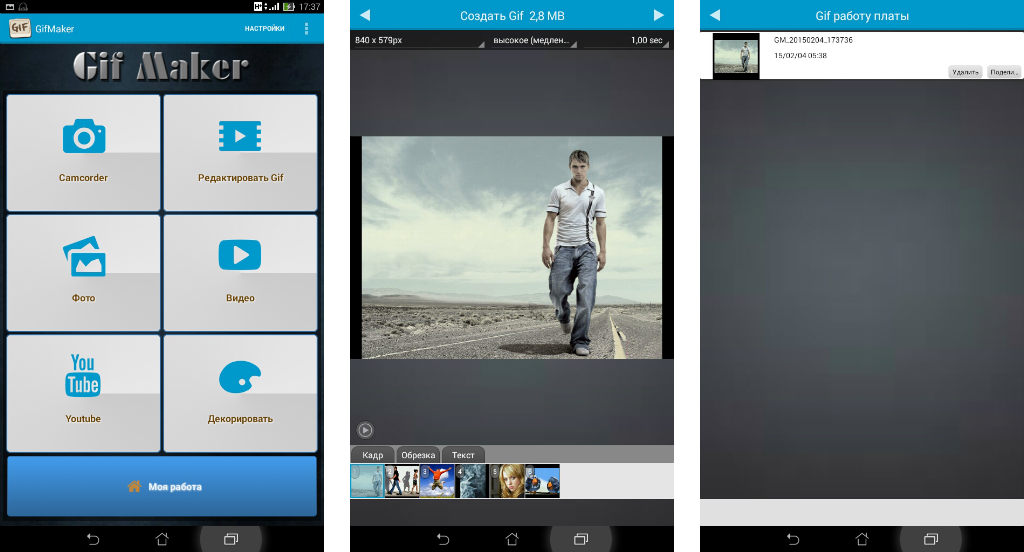The width and height of the screenshot is (1024, 552).
Task: Open the three-dot overflow menu
Action: [306, 28]
